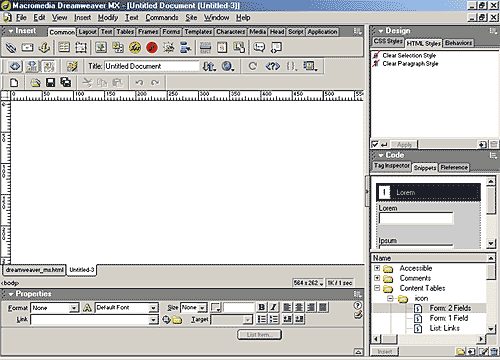Open the text color swatch picker
The width and height of the screenshot is (500, 360).
tap(216, 307)
